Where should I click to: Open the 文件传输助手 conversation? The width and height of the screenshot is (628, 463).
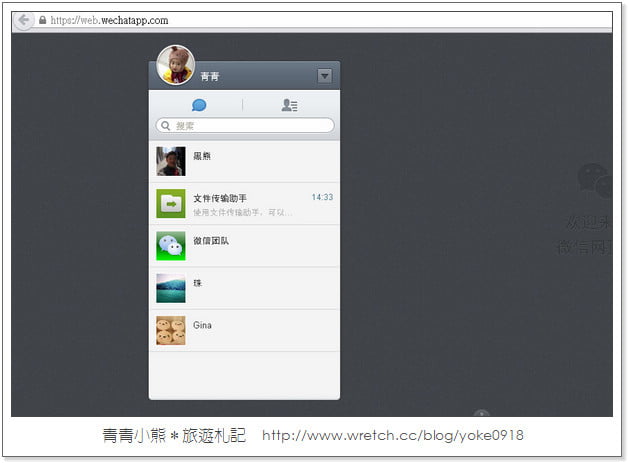244,203
